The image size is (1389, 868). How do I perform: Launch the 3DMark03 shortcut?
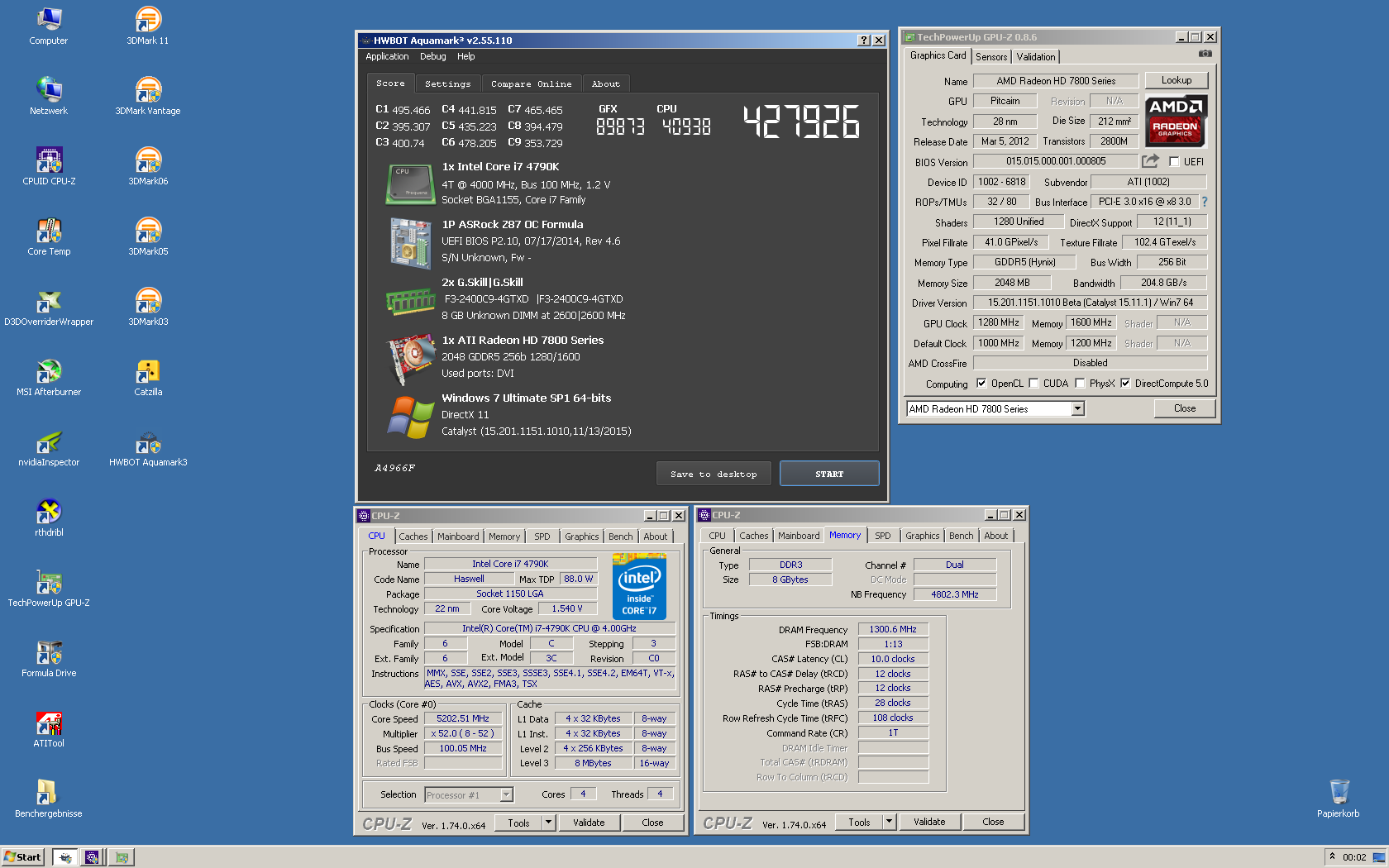pyautogui.click(x=148, y=307)
